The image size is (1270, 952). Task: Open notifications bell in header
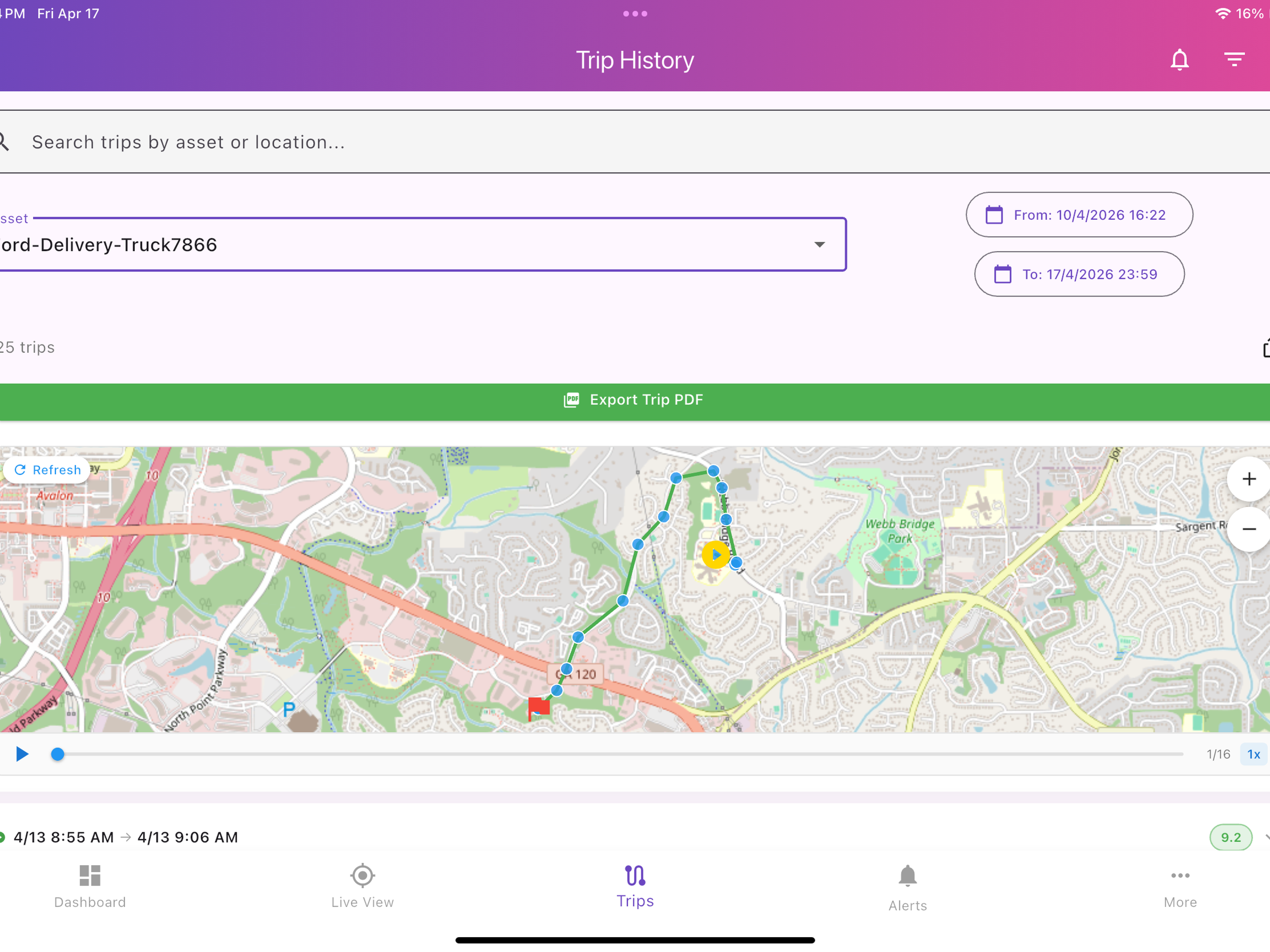tap(1179, 59)
